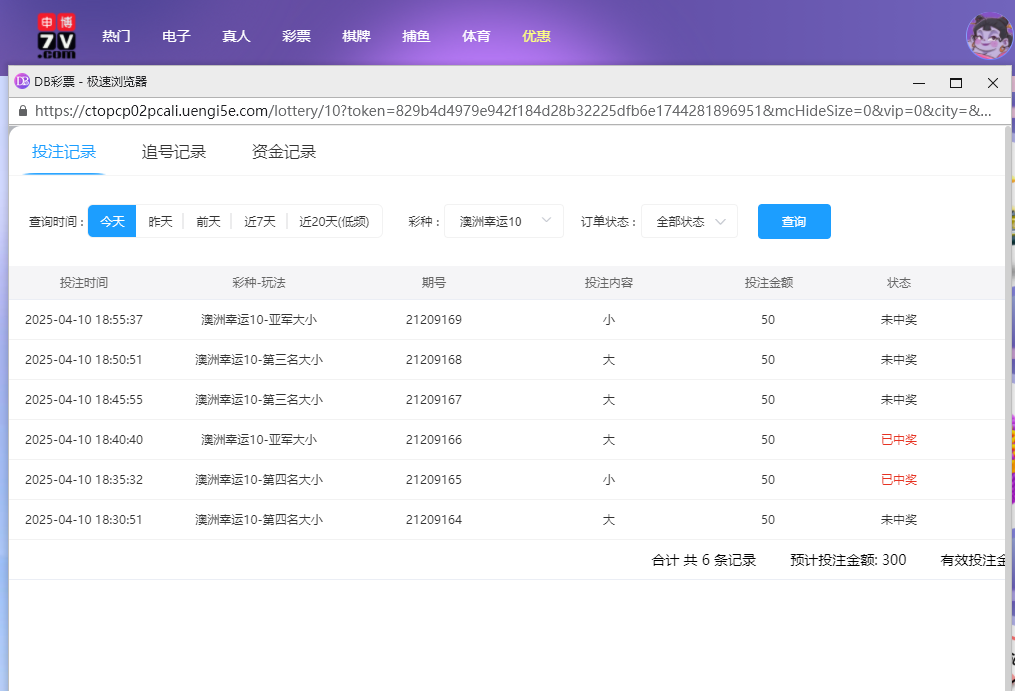Viewport: 1015px width, 691px height.
Task: Expand the 全部状态 order status dropdown
Action: (689, 221)
